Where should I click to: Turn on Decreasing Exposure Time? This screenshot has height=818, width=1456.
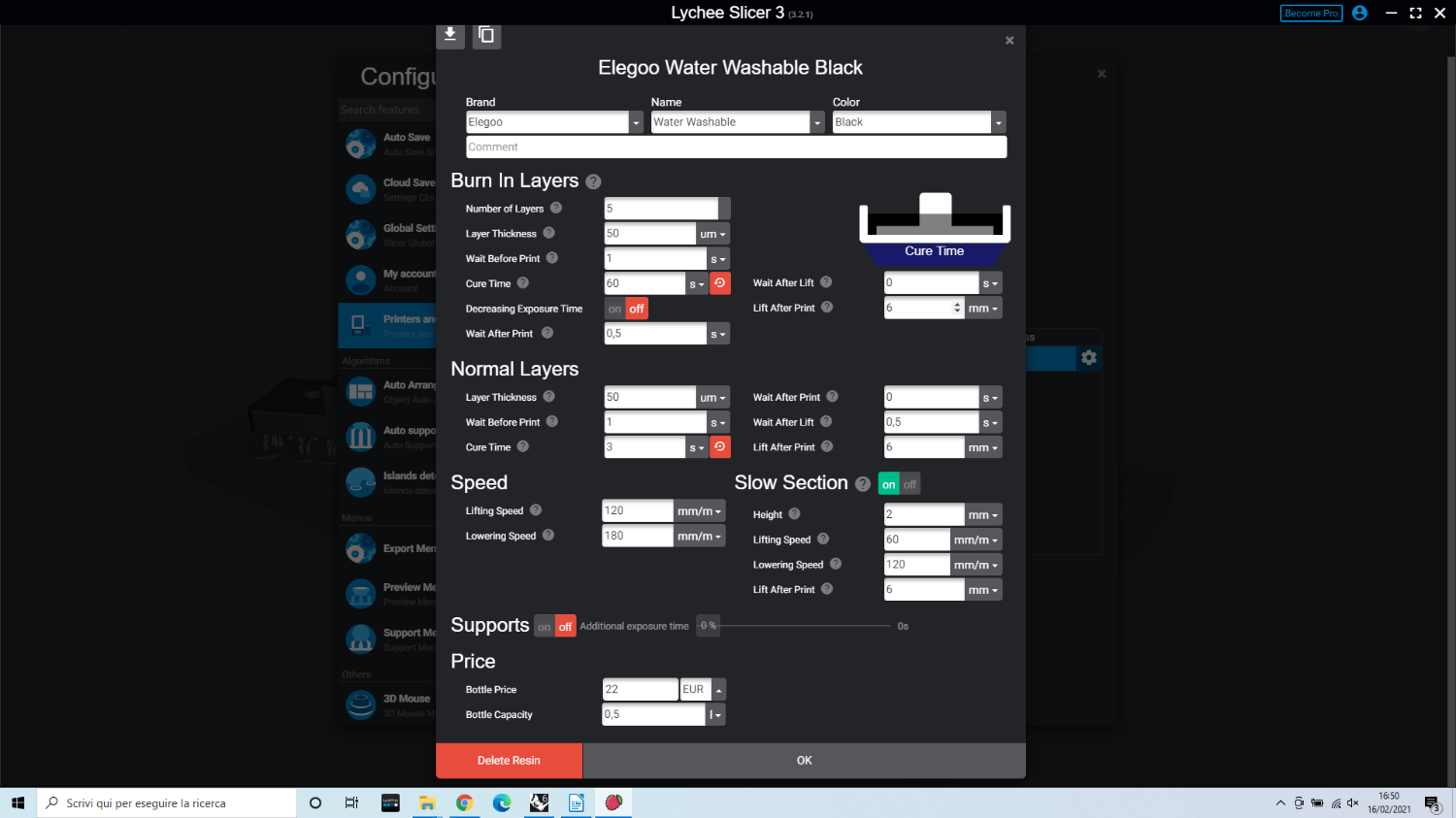(x=614, y=309)
